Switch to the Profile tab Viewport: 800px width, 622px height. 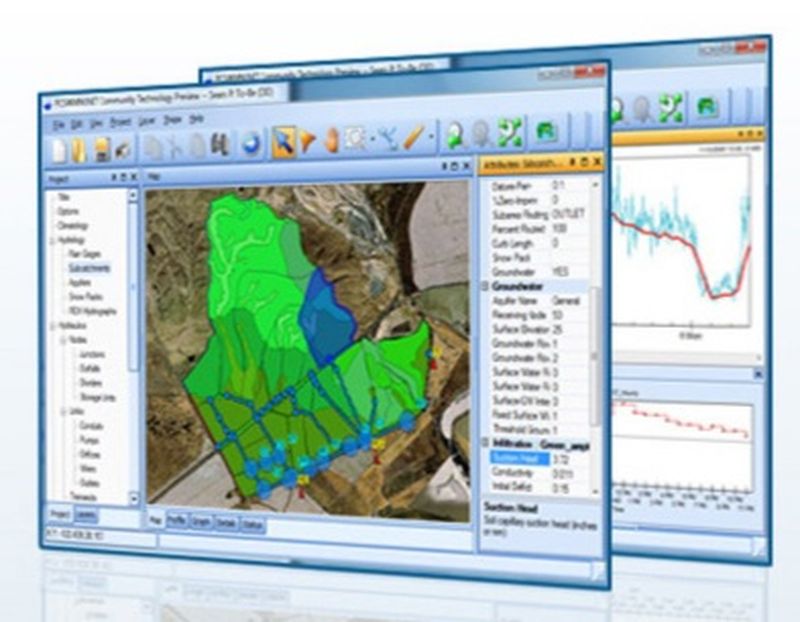pyautogui.click(x=177, y=523)
